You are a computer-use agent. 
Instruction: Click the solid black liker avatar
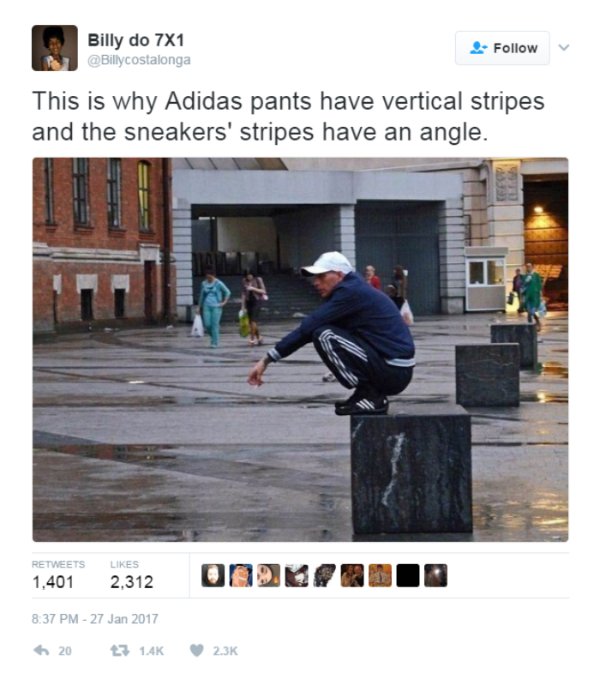click(x=408, y=575)
